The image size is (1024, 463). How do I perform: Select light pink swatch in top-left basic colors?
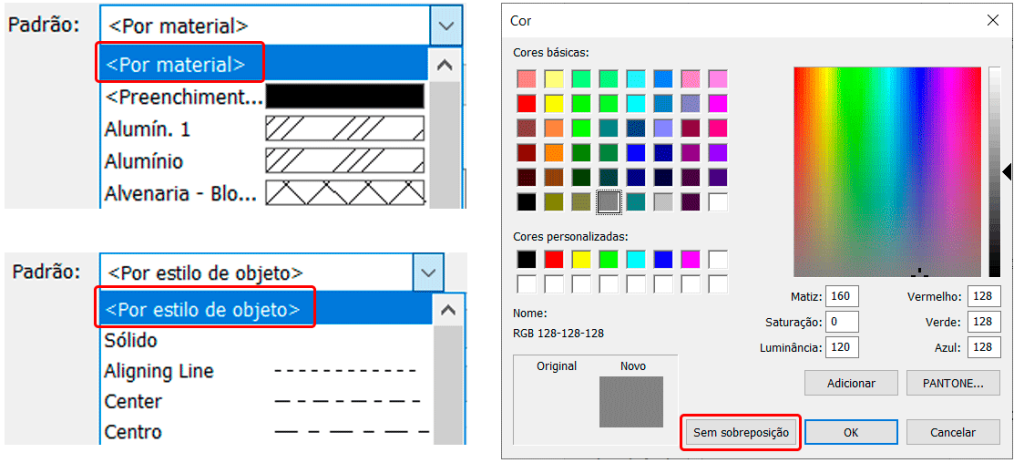[526, 78]
